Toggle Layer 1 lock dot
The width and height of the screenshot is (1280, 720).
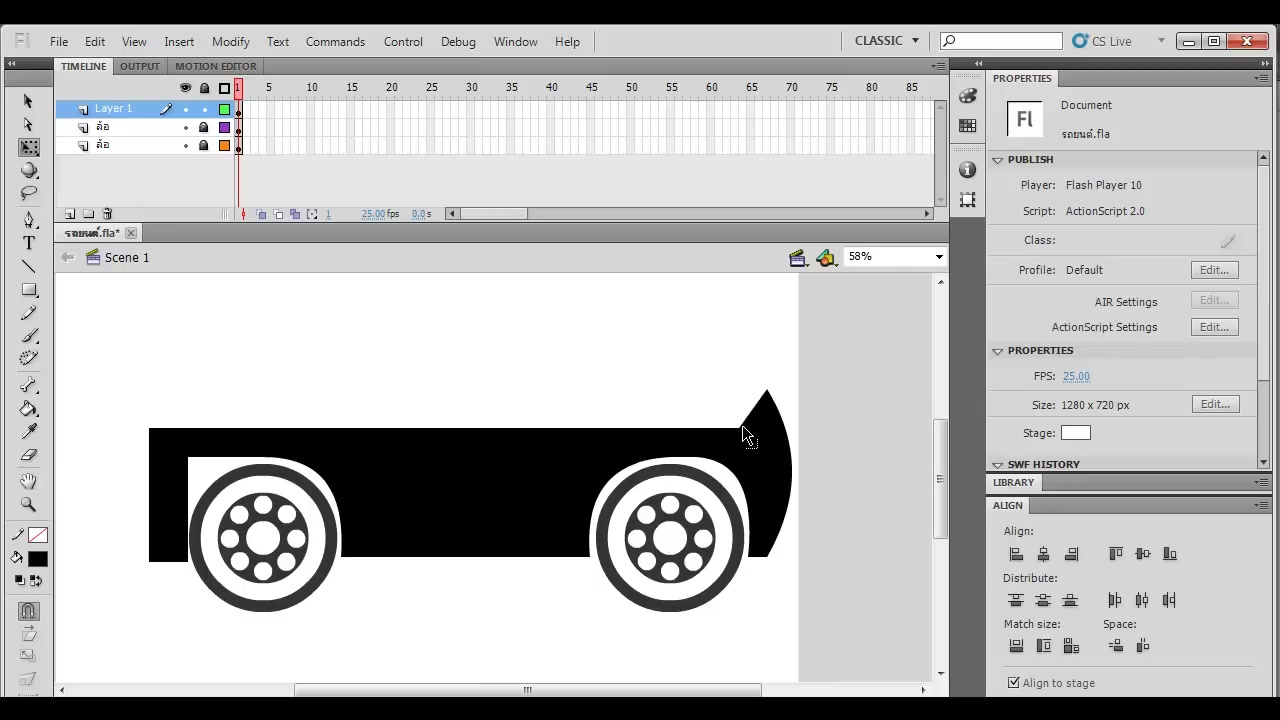coord(204,109)
